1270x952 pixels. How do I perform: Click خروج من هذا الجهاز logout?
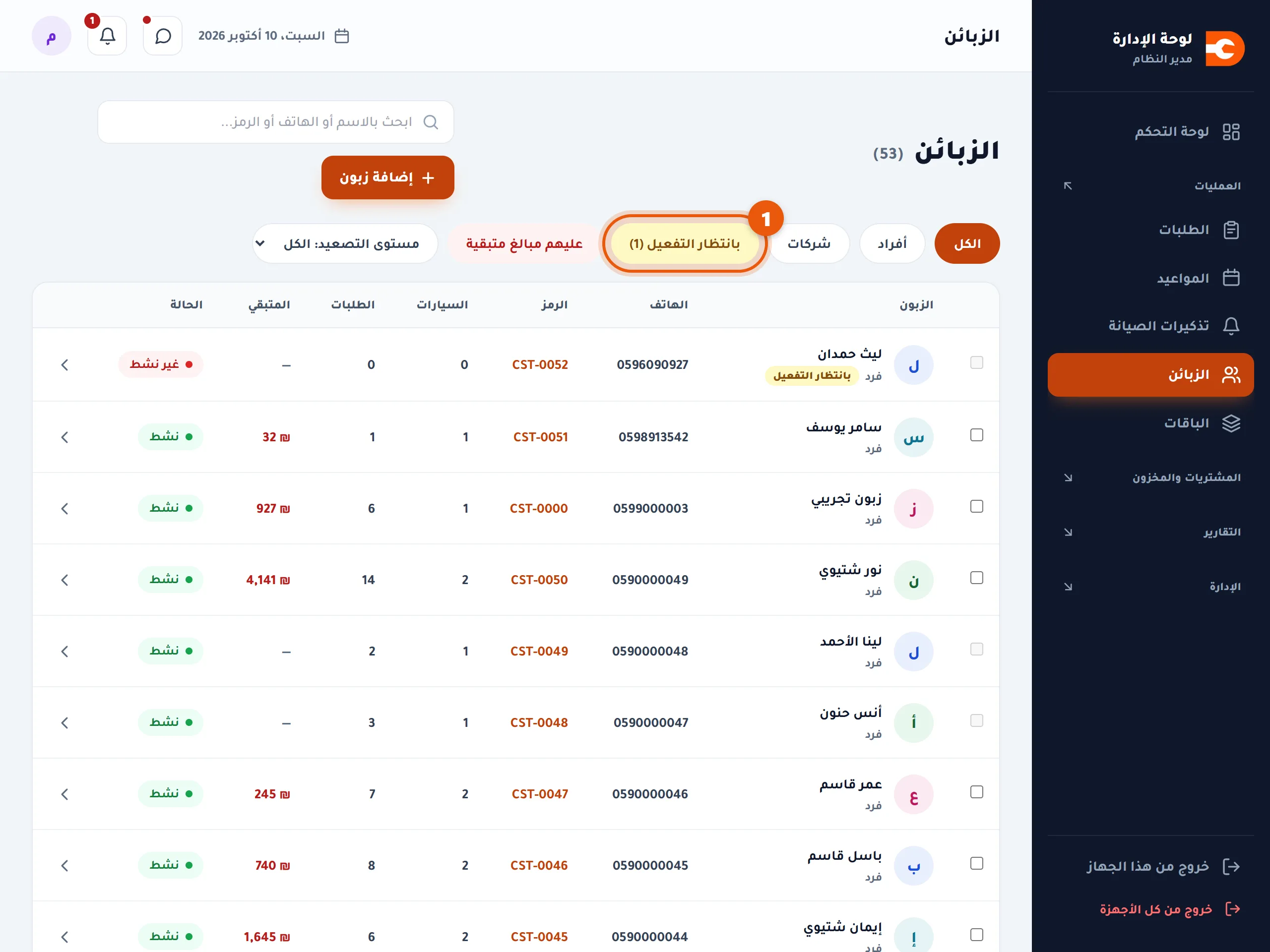click(x=1150, y=867)
